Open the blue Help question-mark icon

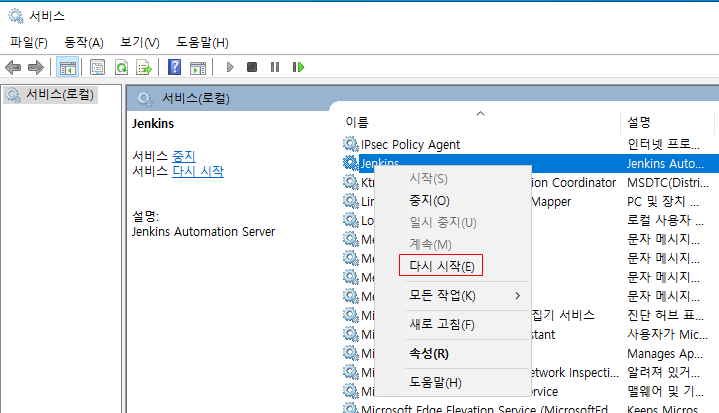tap(174, 67)
